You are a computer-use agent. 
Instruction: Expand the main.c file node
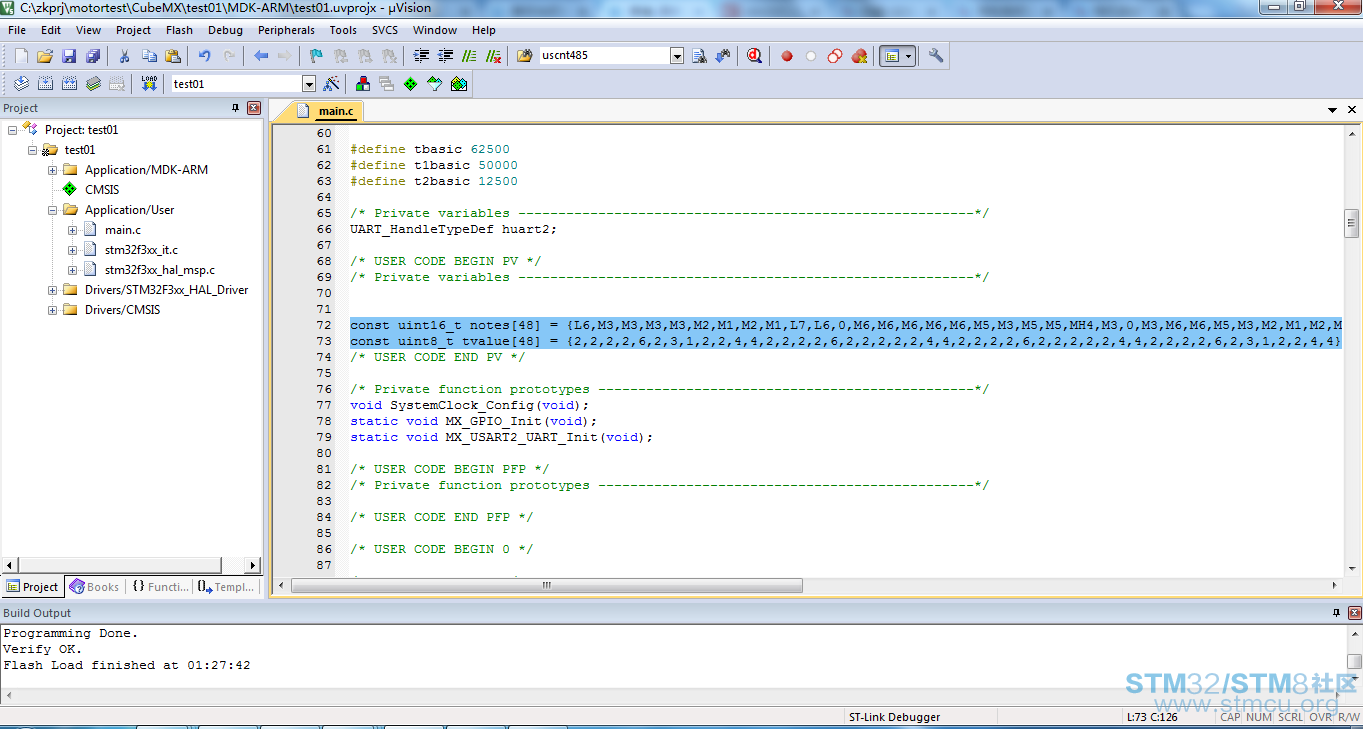pos(72,230)
